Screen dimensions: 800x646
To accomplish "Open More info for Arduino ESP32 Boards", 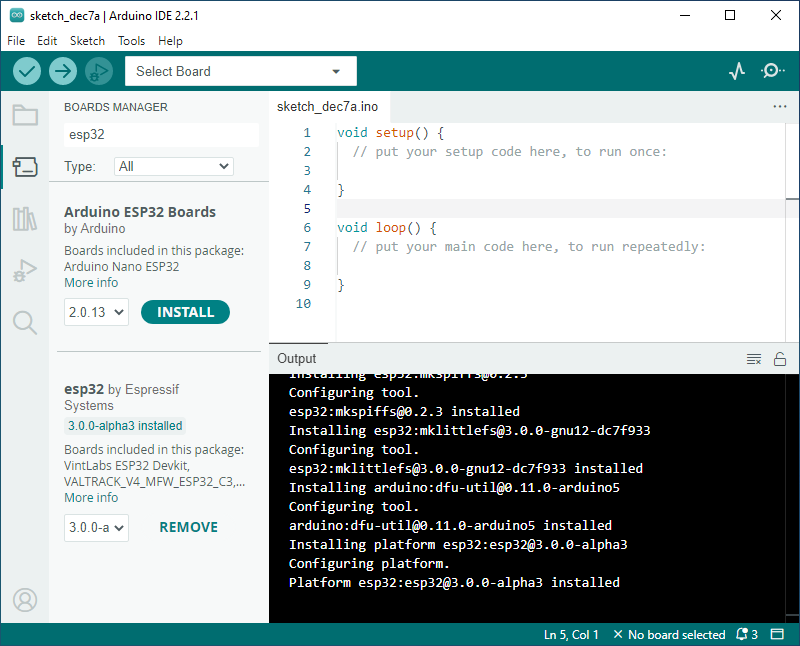I will 91,283.
